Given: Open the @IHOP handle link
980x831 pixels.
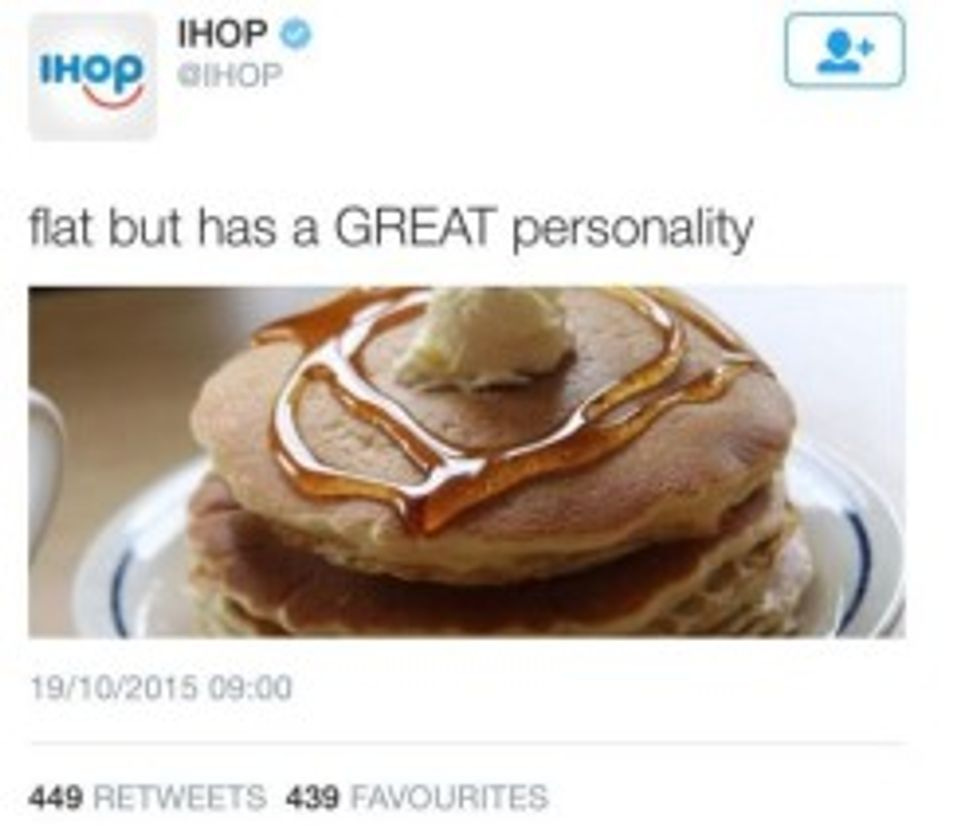Looking at the screenshot, I should (x=229, y=76).
